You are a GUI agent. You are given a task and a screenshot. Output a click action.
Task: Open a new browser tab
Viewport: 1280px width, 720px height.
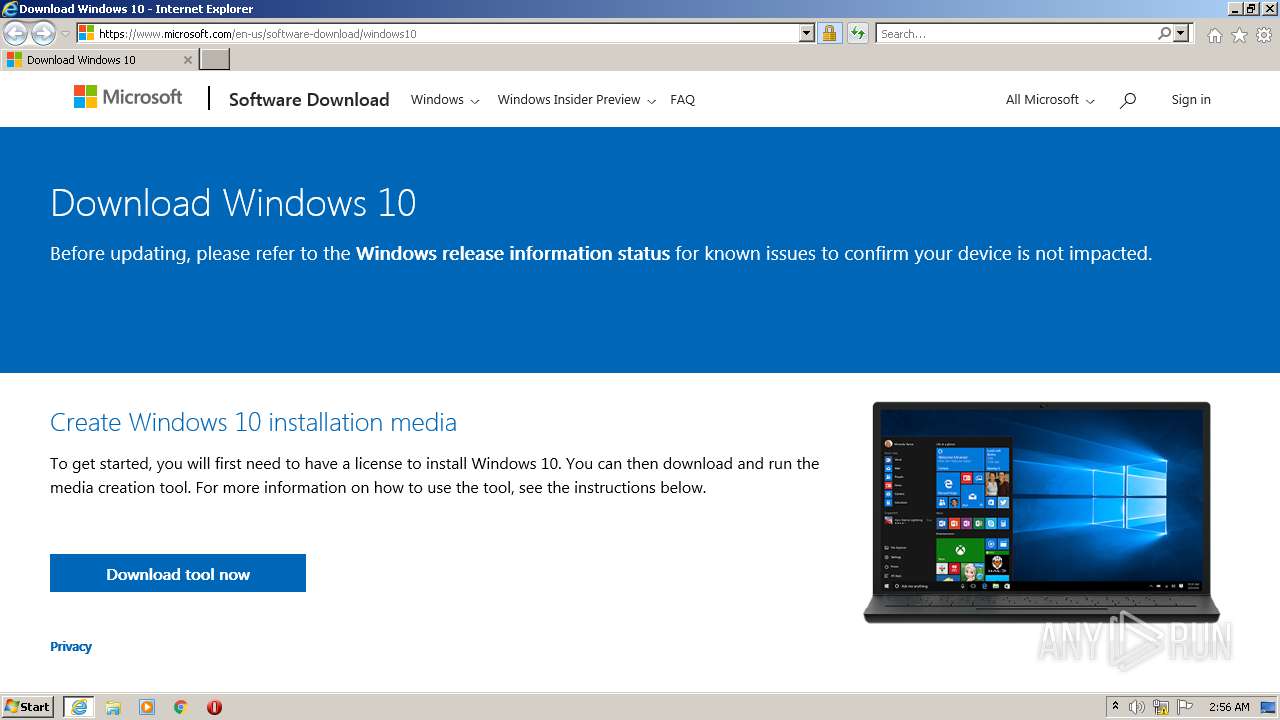[215, 60]
